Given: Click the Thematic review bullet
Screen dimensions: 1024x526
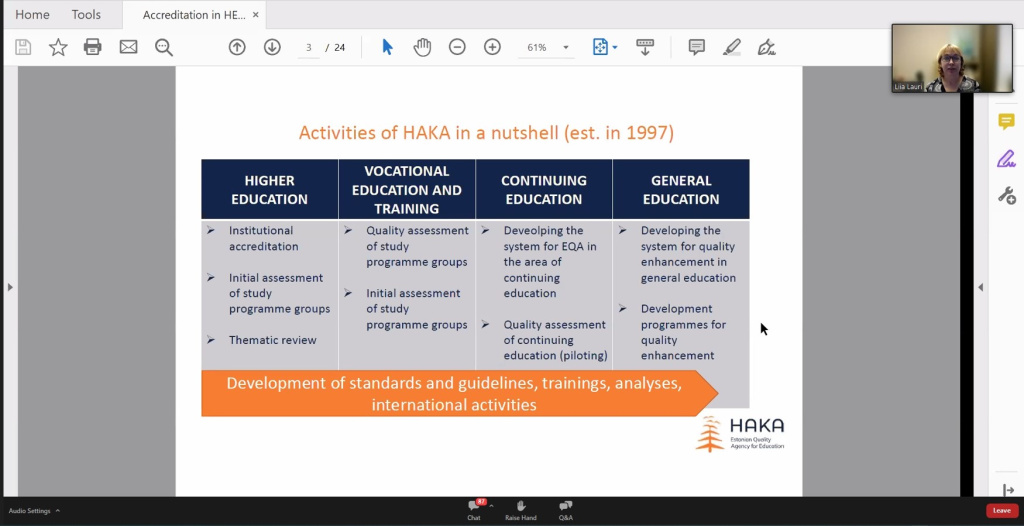Looking at the screenshot, I should click(x=272, y=340).
